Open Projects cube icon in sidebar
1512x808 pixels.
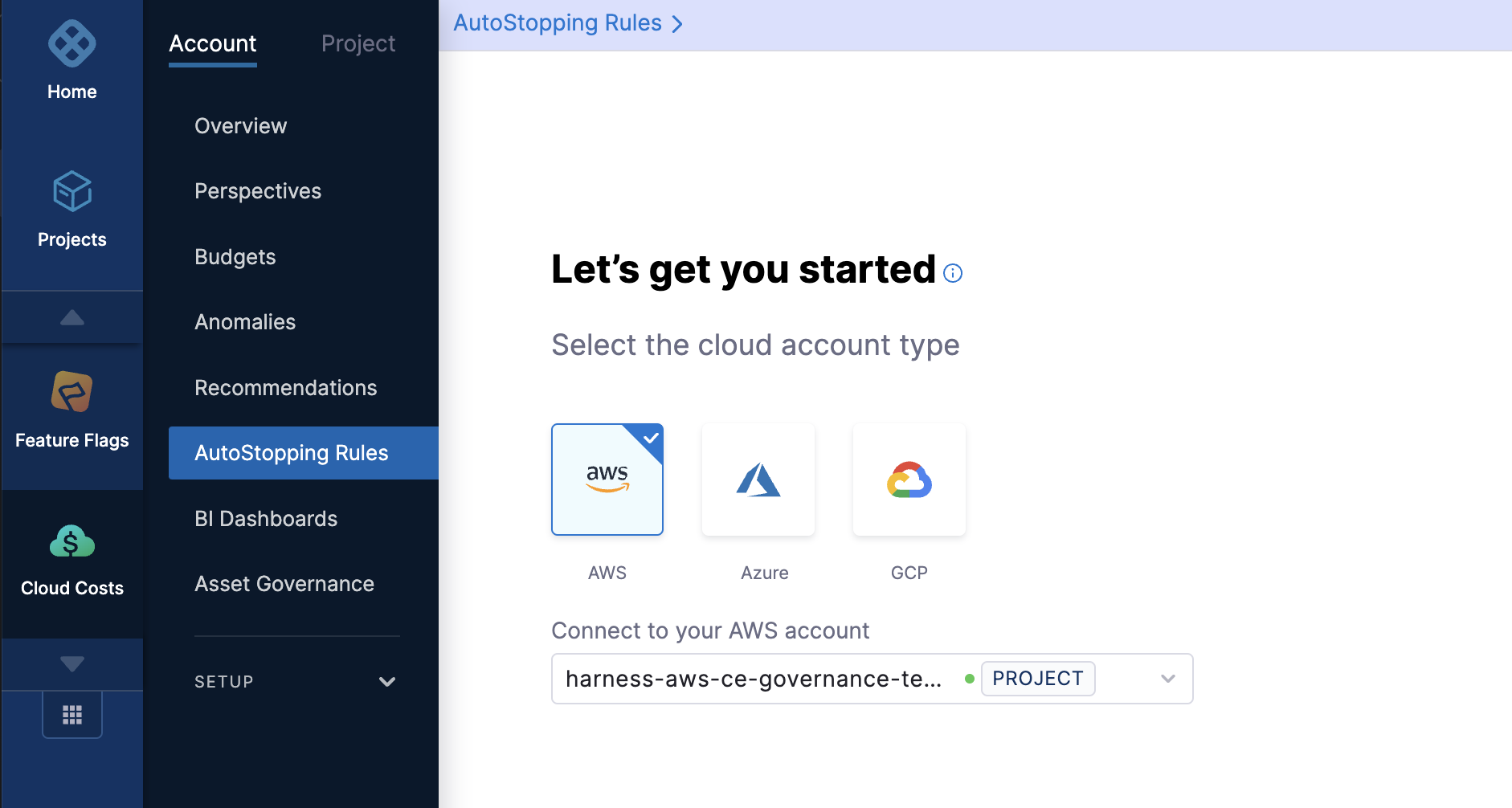point(72,191)
